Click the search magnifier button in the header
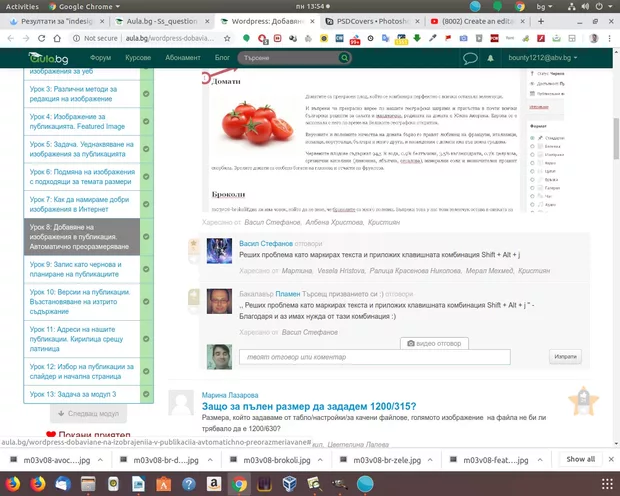 [344, 58]
